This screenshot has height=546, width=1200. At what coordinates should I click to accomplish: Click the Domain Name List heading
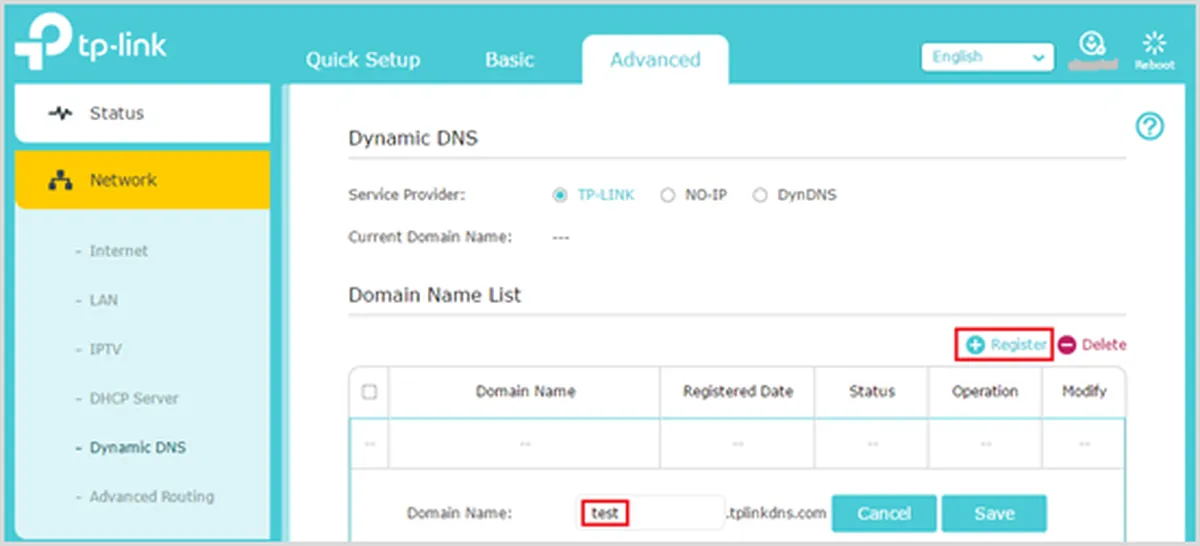(x=435, y=295)
